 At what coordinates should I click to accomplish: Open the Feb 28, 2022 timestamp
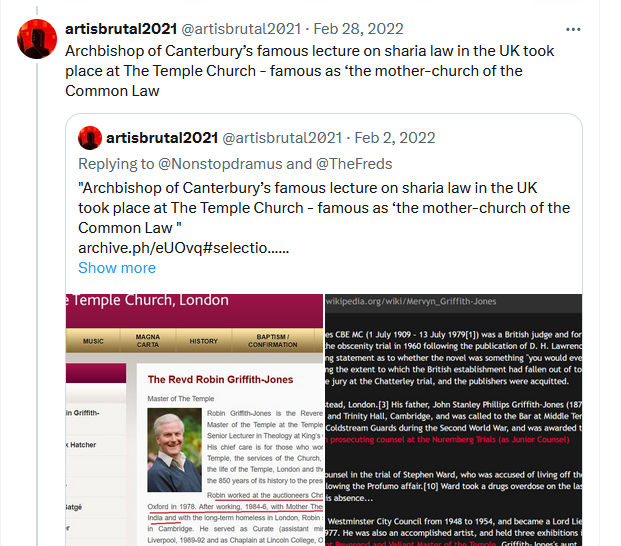358,29
